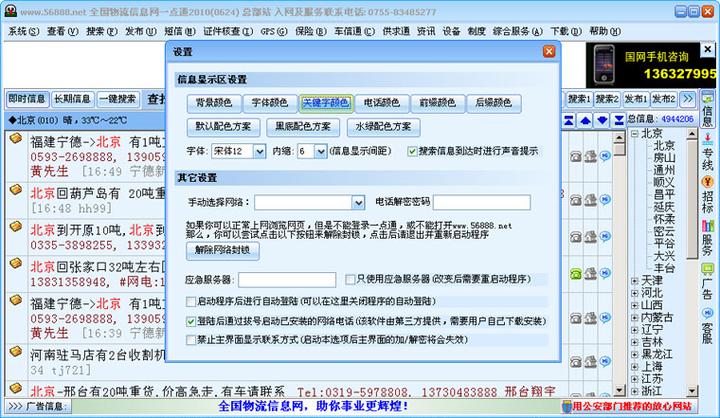Click the 解除网络封锁 button
Image resolution: width=720 pixels, height=418 pixels.
coord(223,250)
